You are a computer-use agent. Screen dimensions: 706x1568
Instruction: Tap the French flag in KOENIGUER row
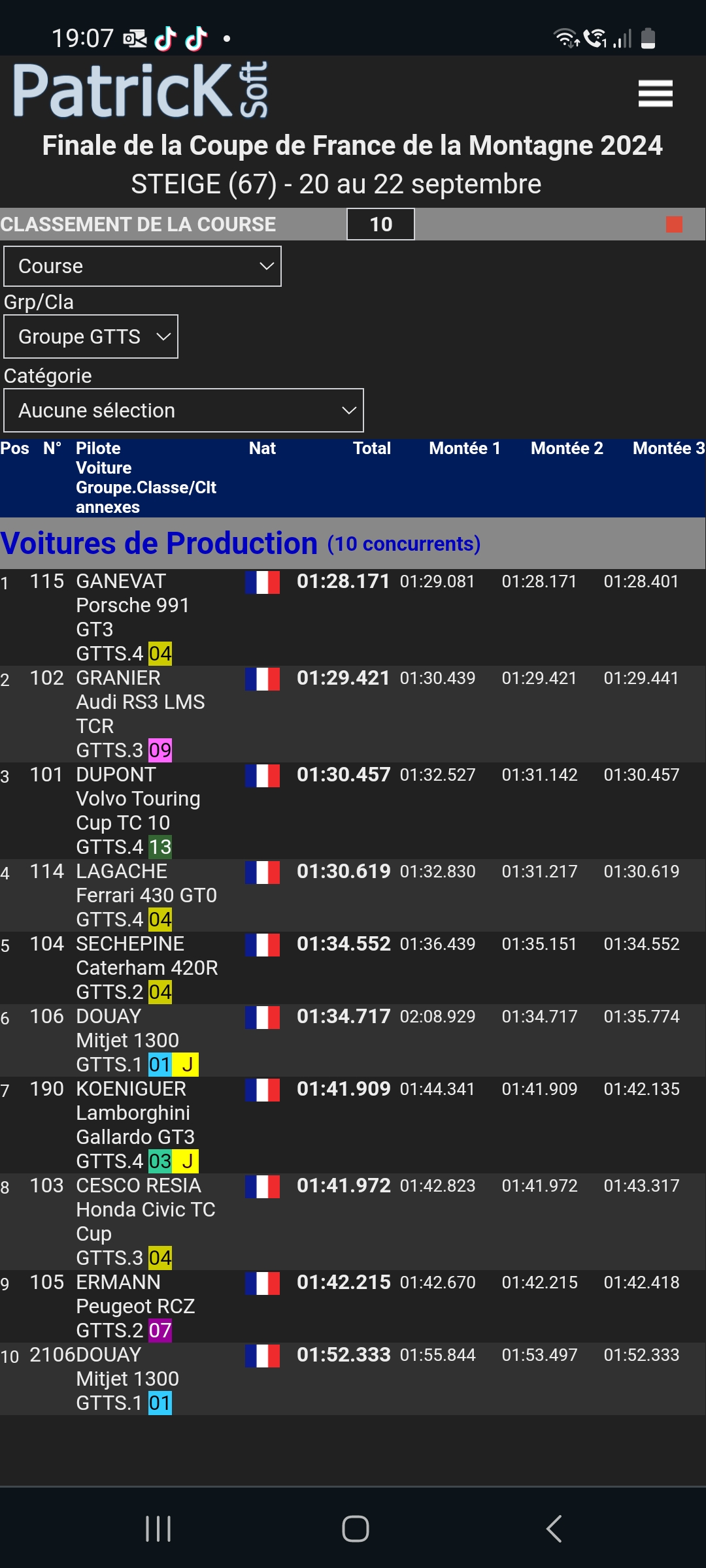[x=262, y=1090]
